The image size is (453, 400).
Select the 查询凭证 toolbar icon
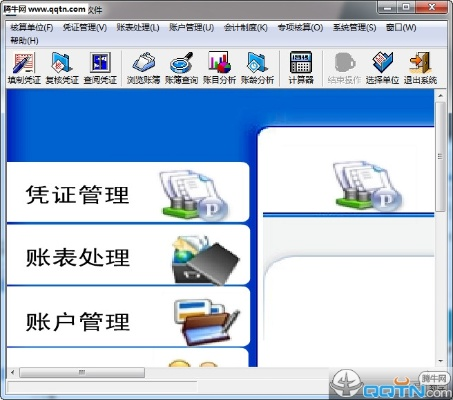(100, 68)
